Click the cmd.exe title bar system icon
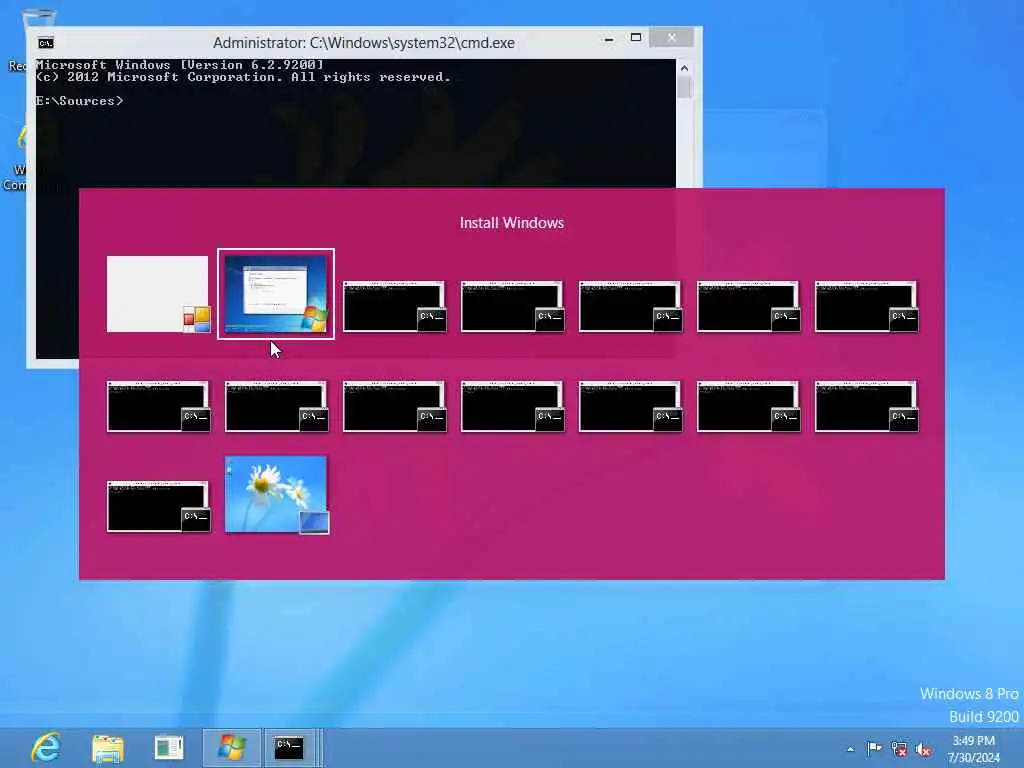This screenshot has width=1024, height=768. 46,43
